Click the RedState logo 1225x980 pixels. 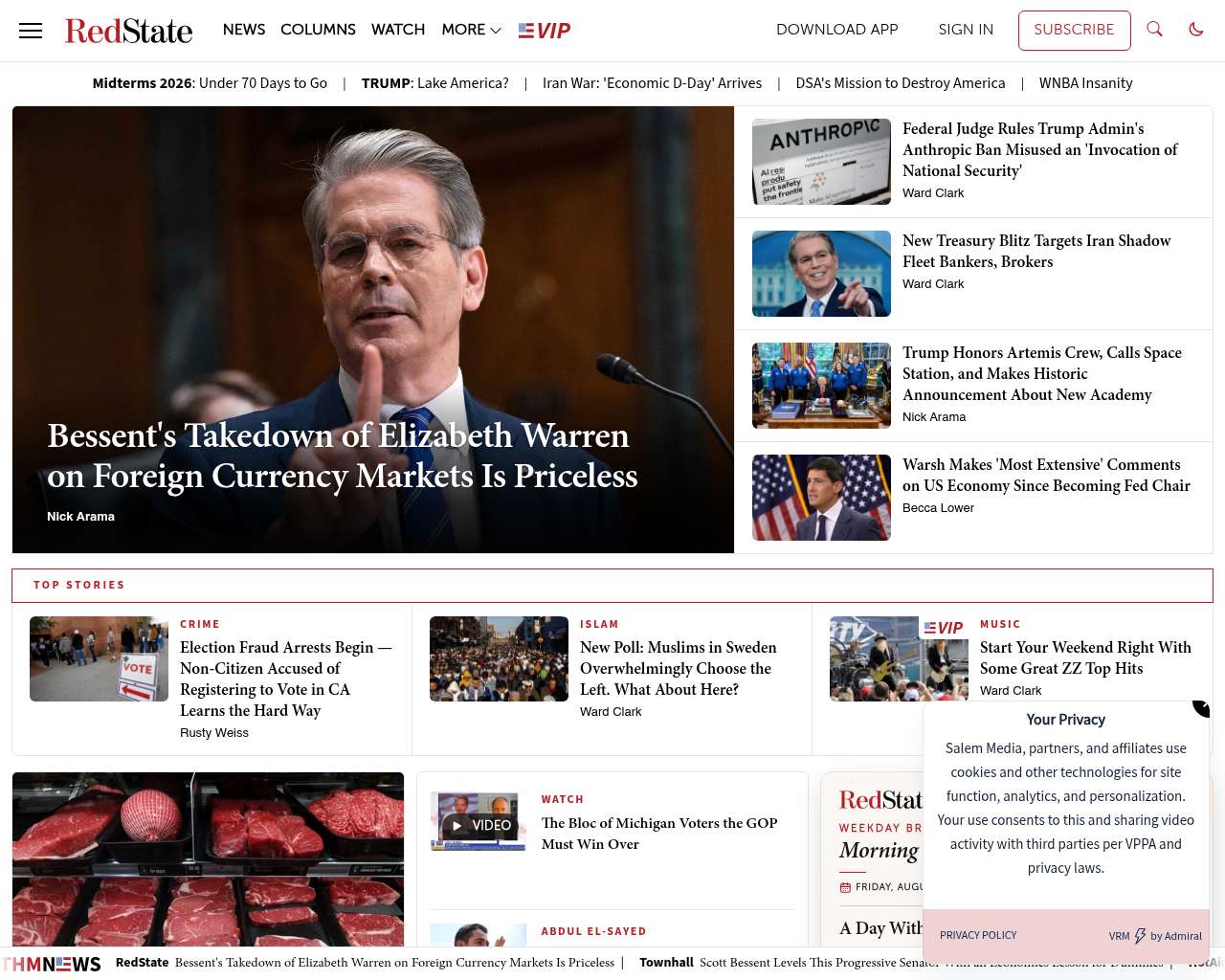128,31
